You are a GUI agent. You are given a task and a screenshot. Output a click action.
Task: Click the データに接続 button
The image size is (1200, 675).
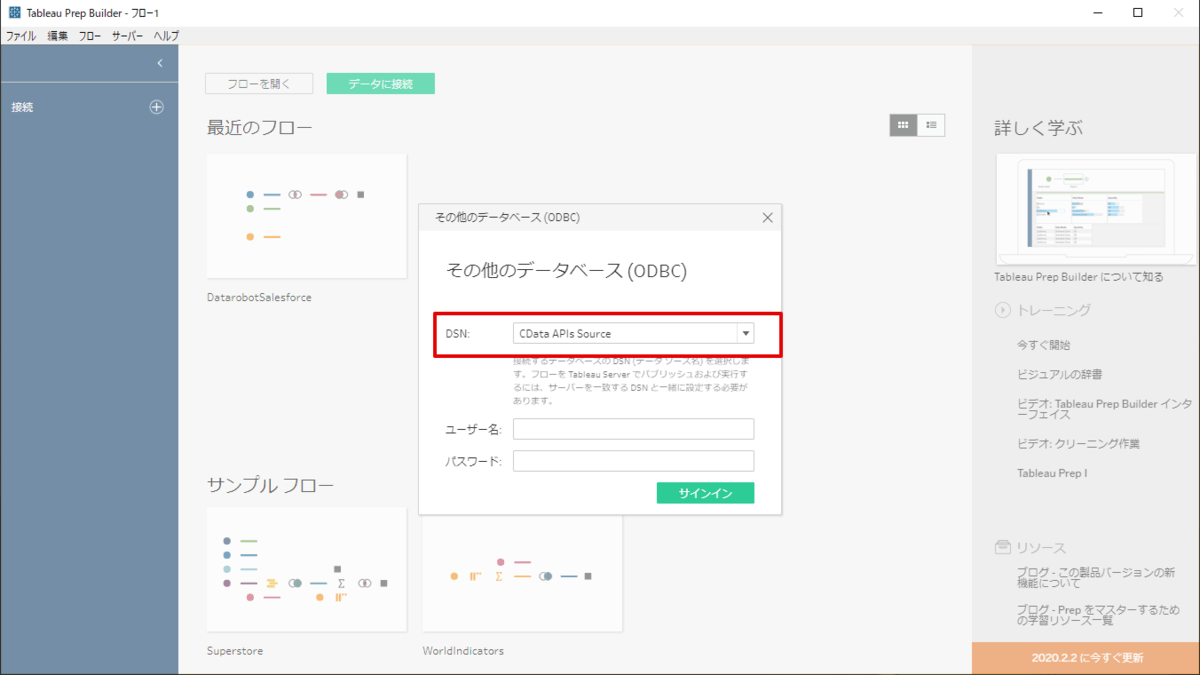click(381, 84)
